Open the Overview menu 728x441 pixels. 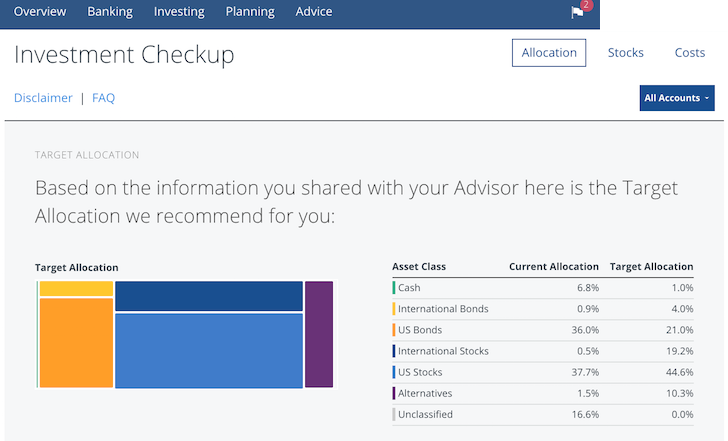(x=40, y=12)
